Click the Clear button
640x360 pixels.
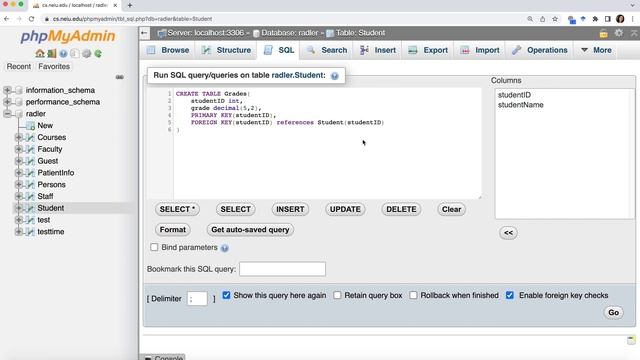point(451,209)
